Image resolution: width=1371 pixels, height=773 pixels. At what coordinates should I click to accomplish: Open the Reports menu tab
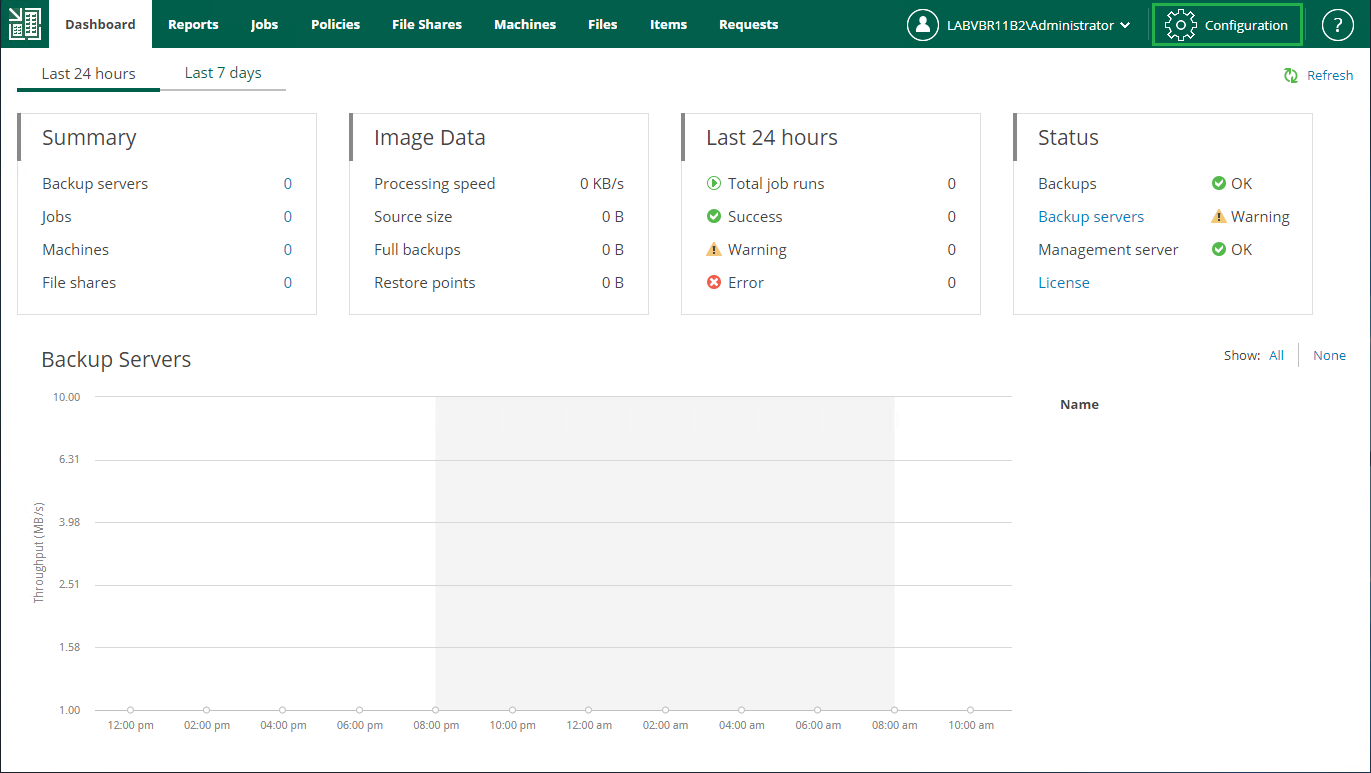[x=193, y=25]
